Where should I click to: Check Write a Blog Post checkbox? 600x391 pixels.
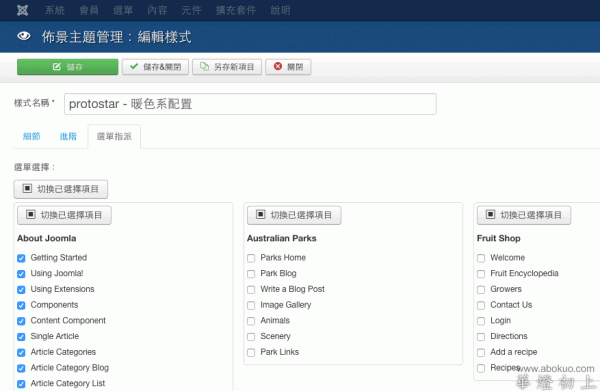(x=251, y=290)
